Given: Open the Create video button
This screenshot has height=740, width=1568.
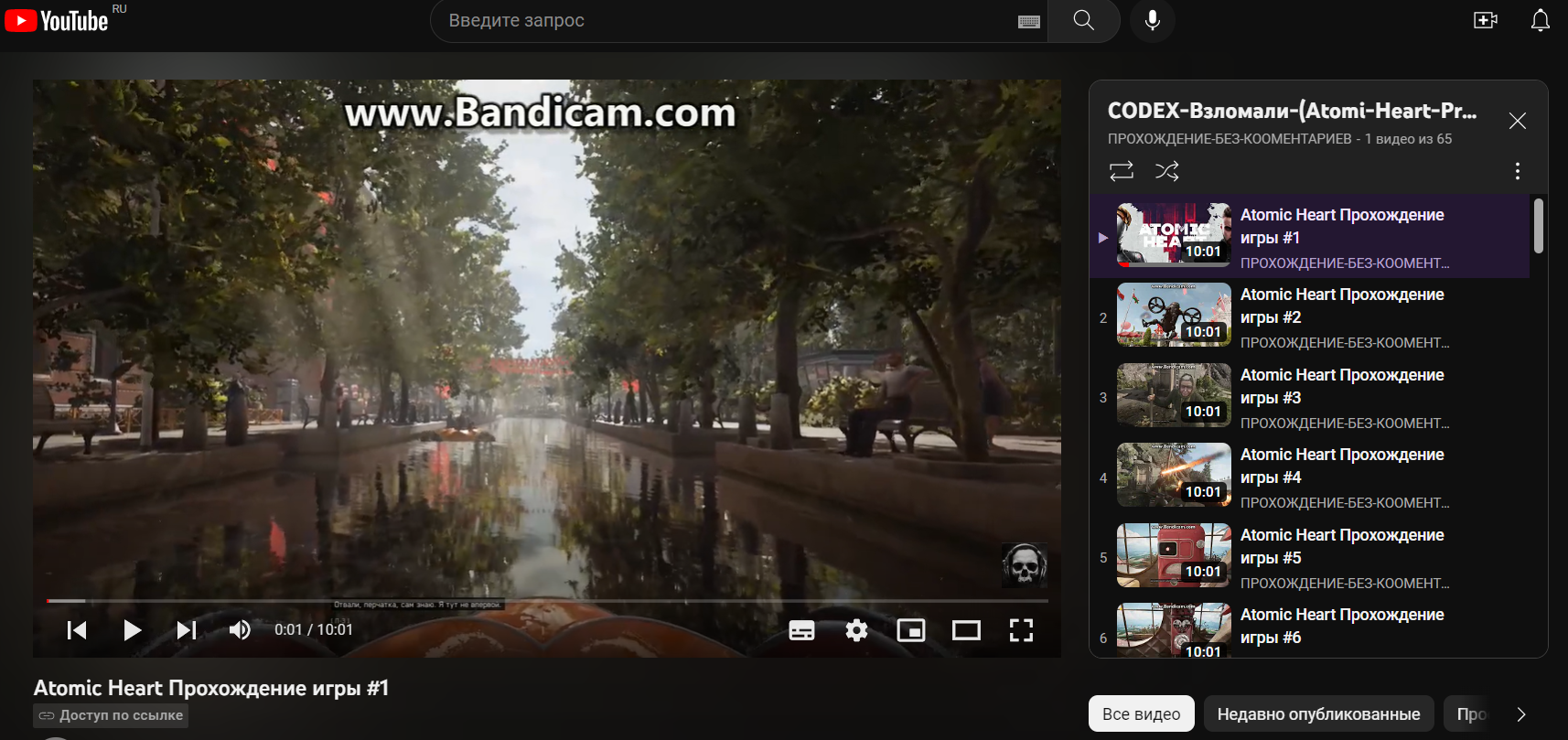Looking at the screenshot, I should [x=1486, y=20].
